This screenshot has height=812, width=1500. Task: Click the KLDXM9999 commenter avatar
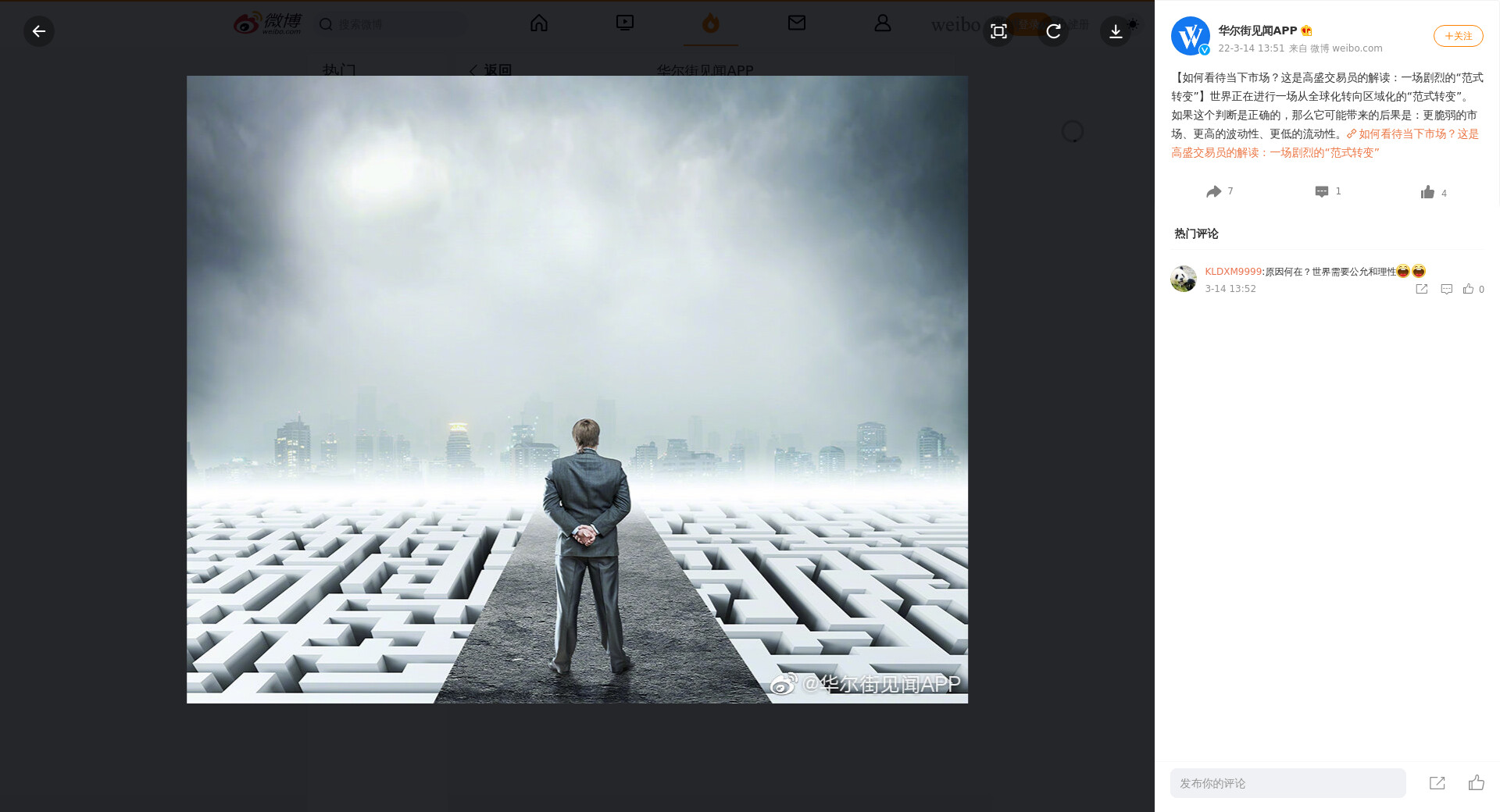(1184, 279)
